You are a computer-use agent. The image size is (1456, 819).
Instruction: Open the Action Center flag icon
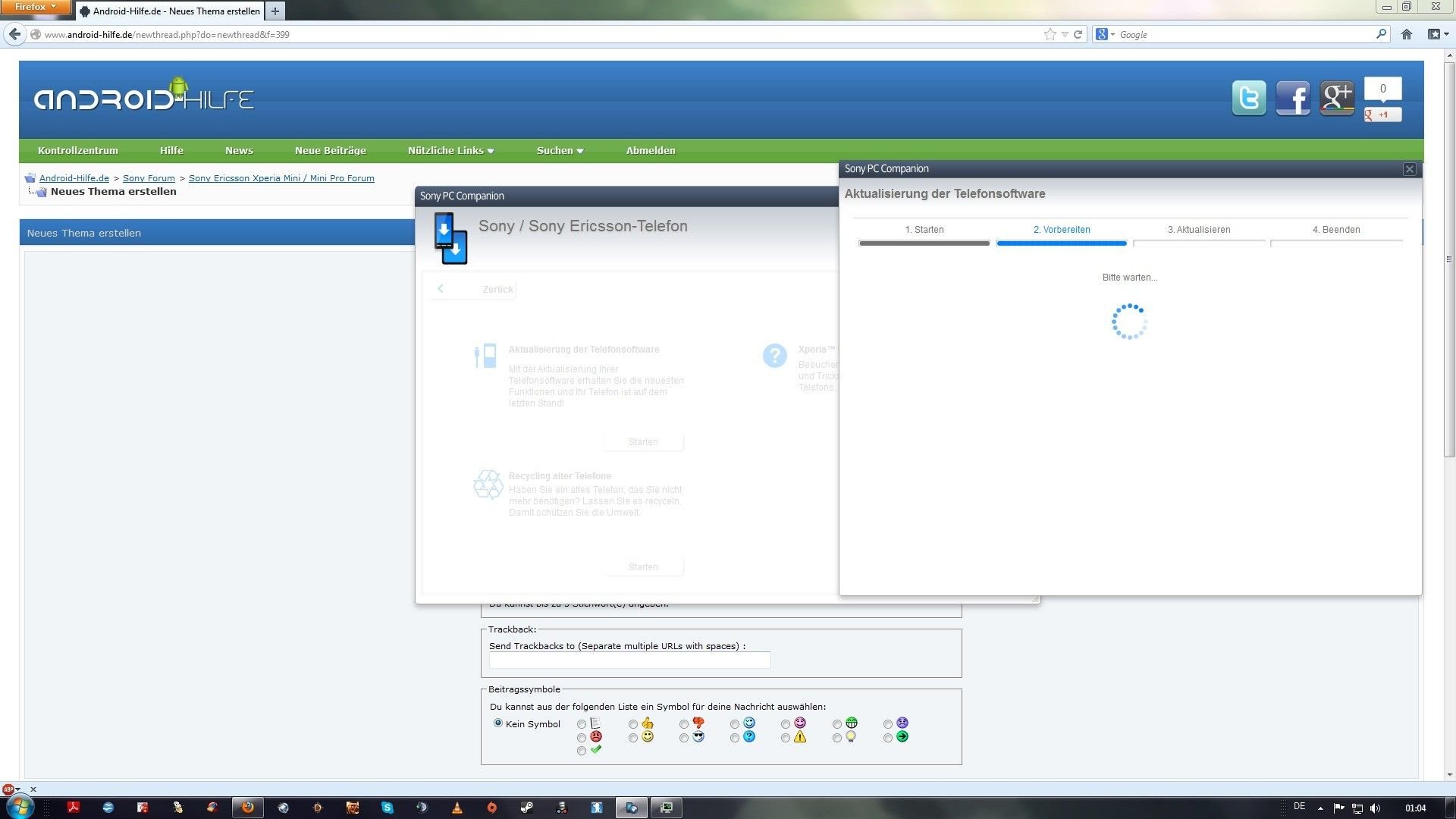tap(1339, 808)
